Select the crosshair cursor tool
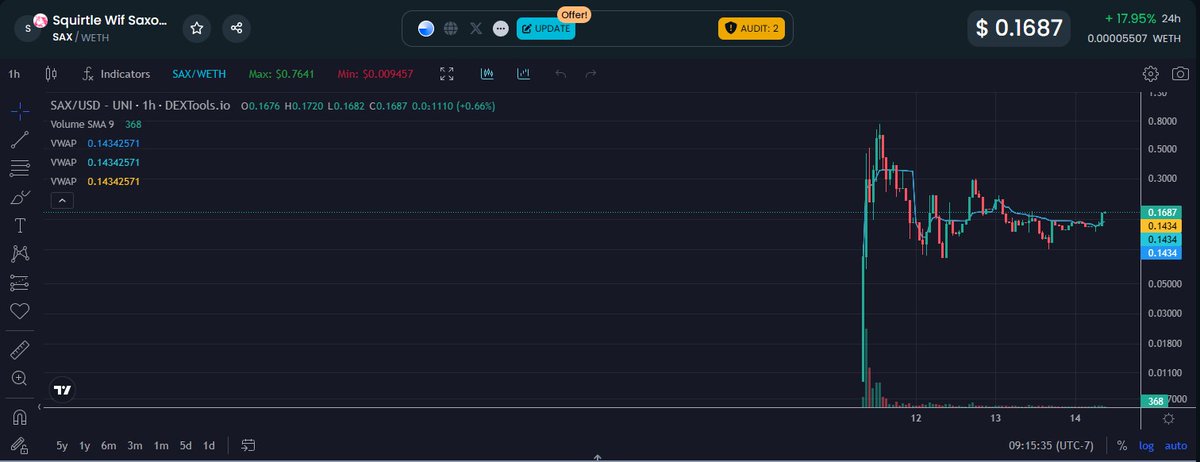This screenshot has height=462, width=1200. tap(19, 111)
